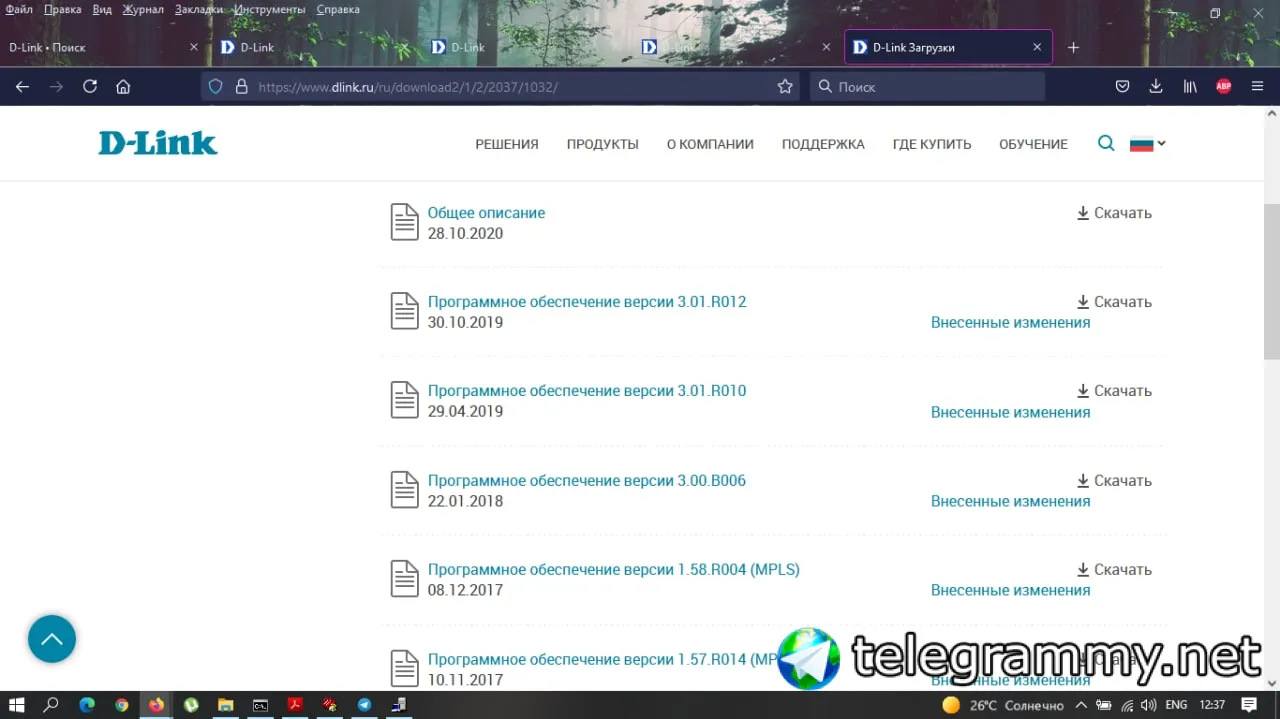
Task: Click the D-Link logo
Action: pos(158,143)
